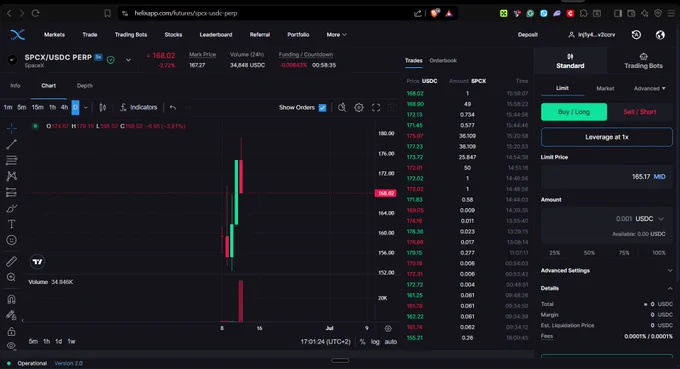Select the trend line drawing tool
Screen dimensions: 680x369
11,144
